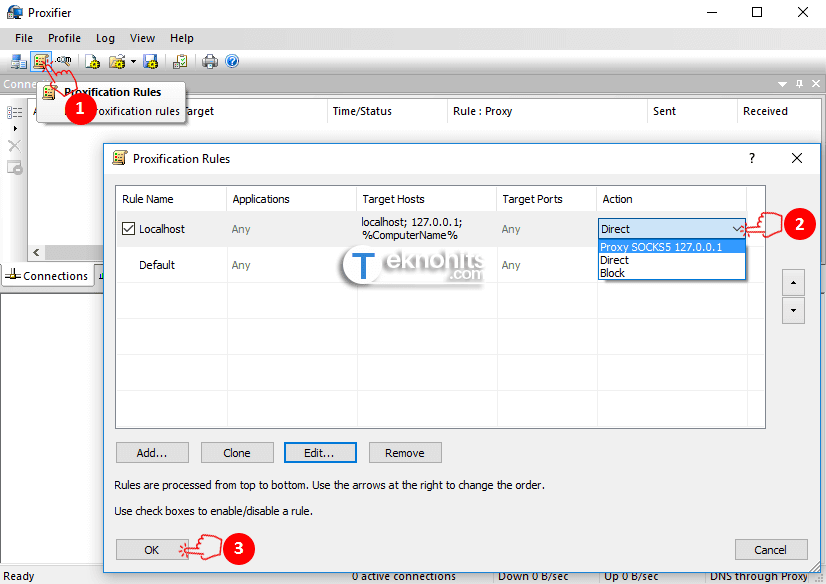
Task: Uncheck the Localhost rule checkbox
Action: [128, 229]
